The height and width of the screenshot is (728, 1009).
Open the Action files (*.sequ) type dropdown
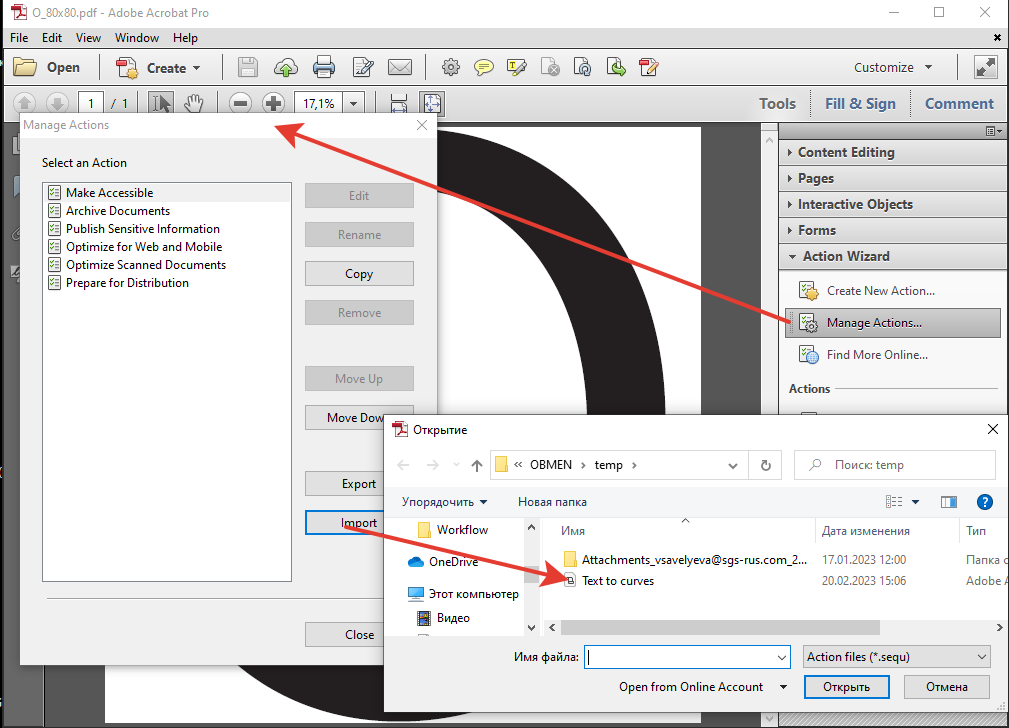coord(896,657)
